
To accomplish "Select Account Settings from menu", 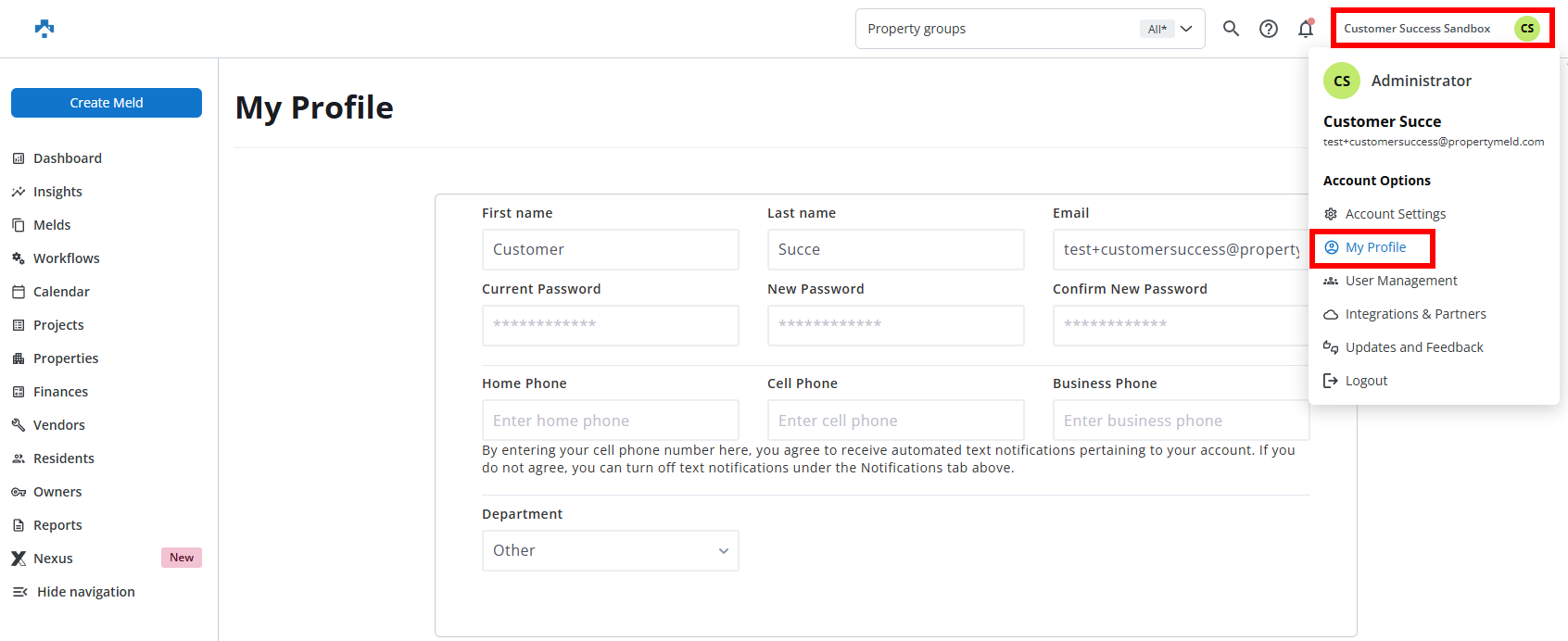I will click(1395, 214).
